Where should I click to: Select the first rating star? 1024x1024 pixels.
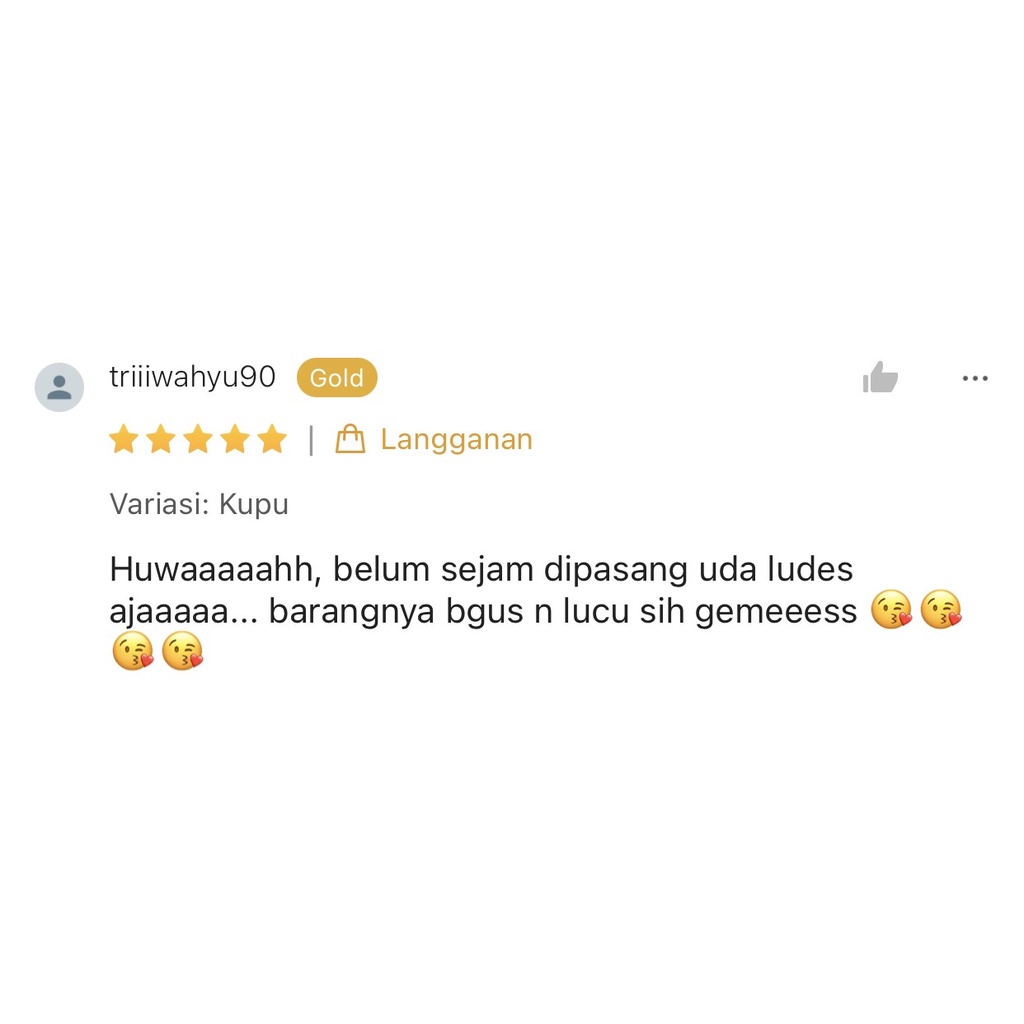point(123,439)
